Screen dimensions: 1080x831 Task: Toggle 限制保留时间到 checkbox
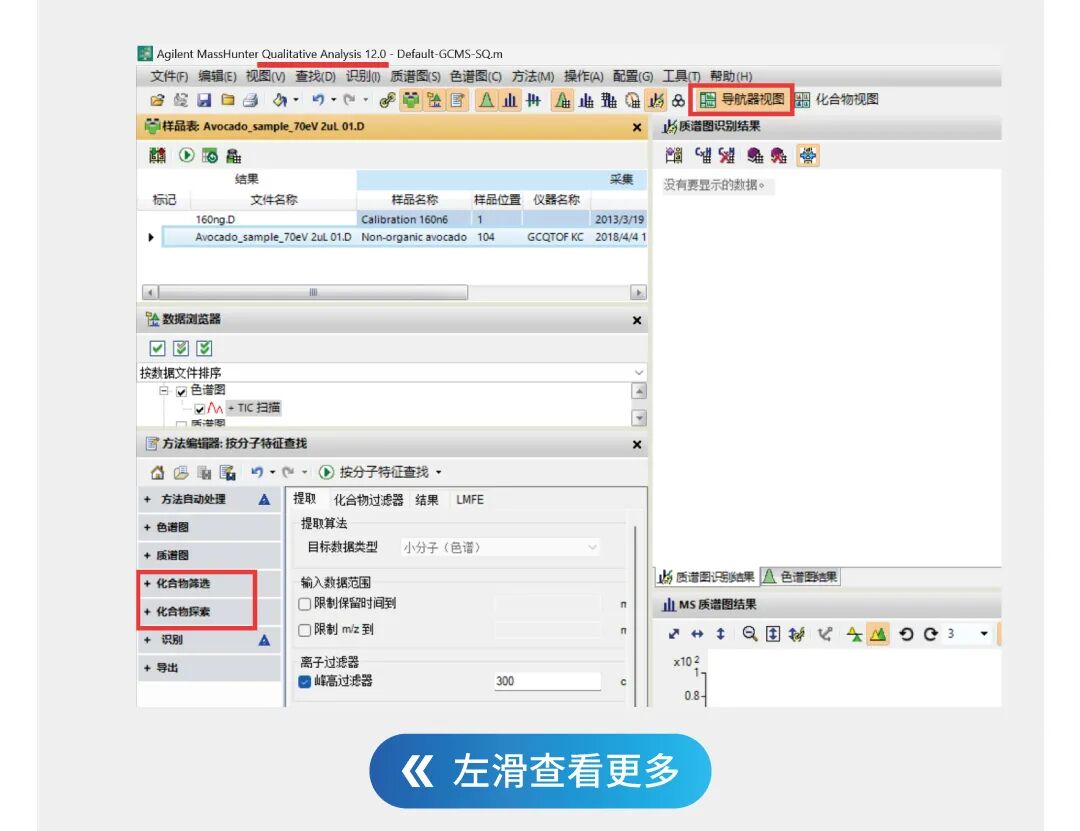click(304, 604)
